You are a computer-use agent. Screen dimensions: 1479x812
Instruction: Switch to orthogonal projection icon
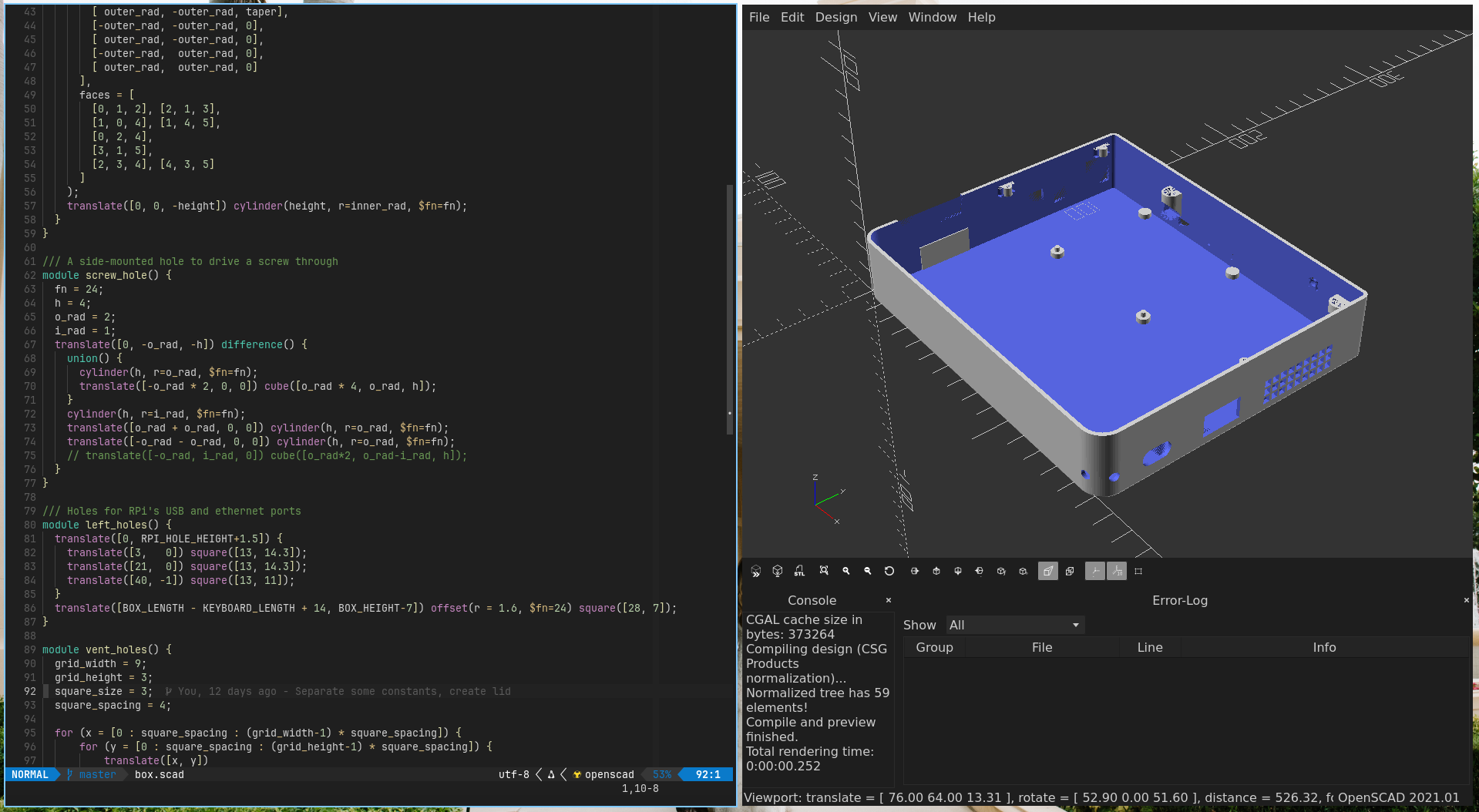coord(1070,571)
